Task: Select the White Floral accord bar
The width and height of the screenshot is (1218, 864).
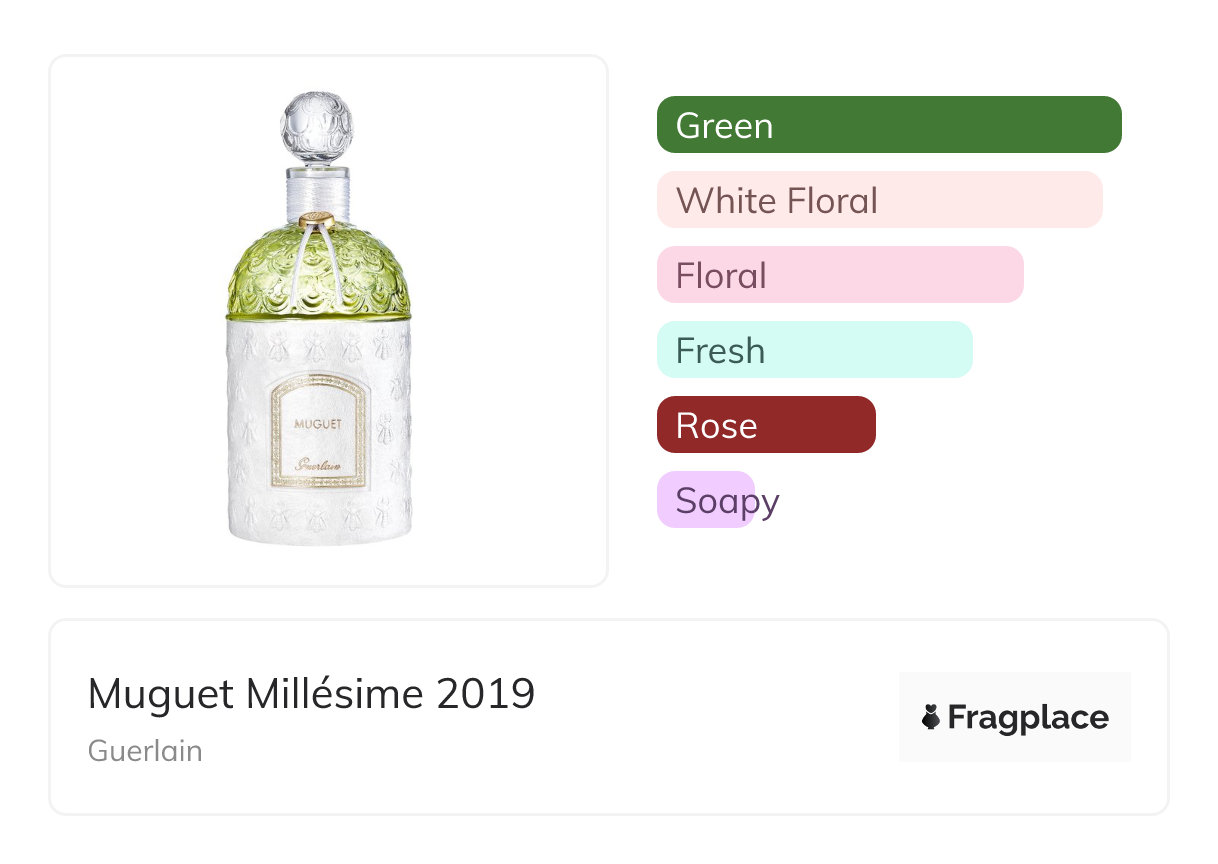Action: pyautogui.click(x=879, y=200)
